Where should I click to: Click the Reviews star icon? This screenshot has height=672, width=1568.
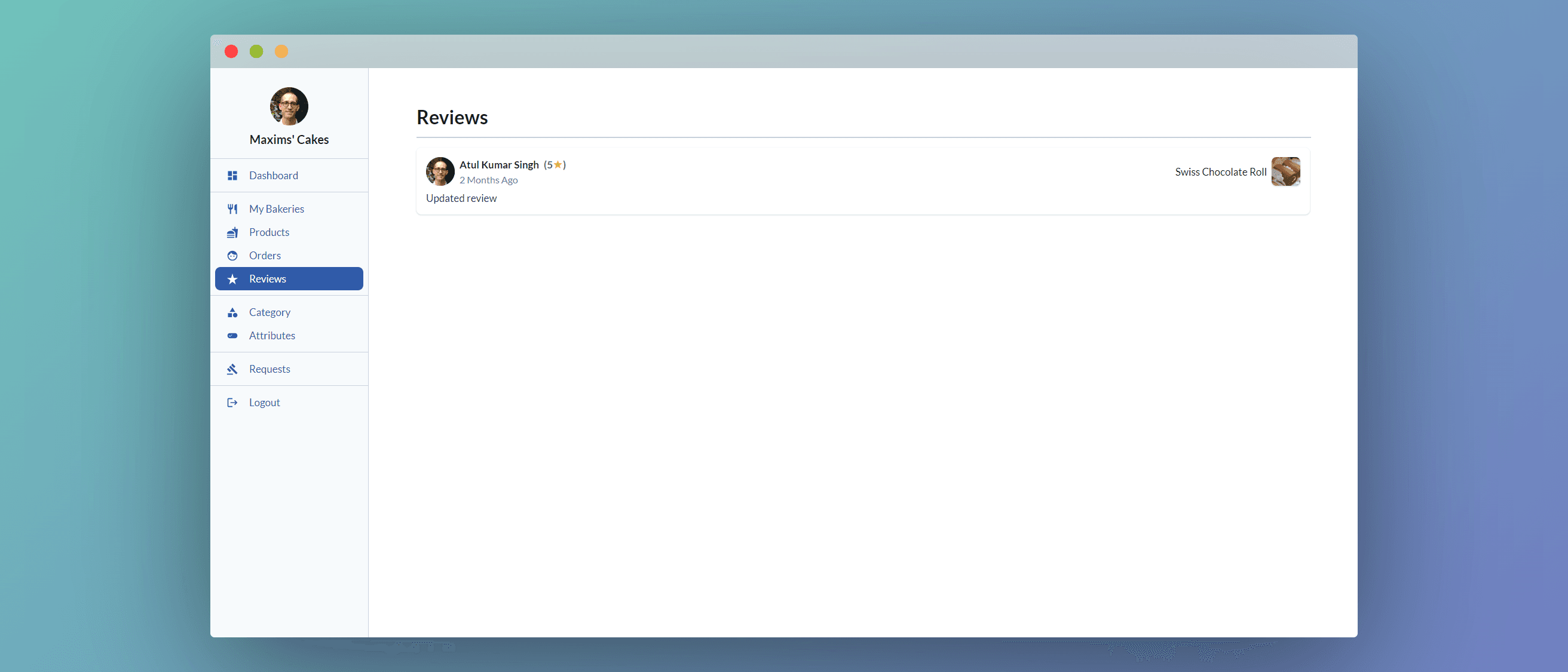pos(232,279)
